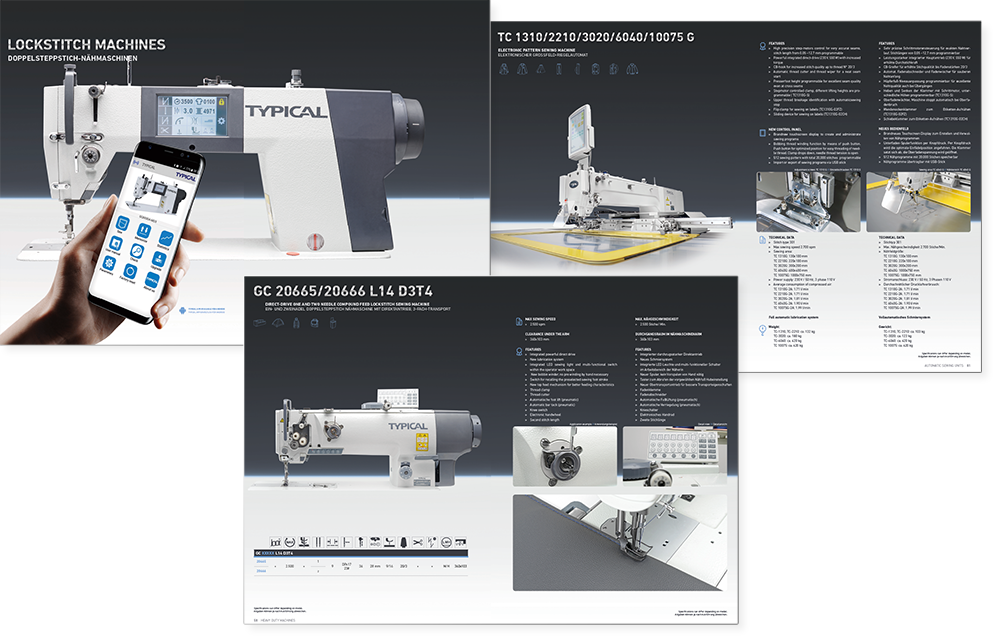Open the bobbin winder close-up photo
Screen dimensions: 1000x641
point(565,457)
